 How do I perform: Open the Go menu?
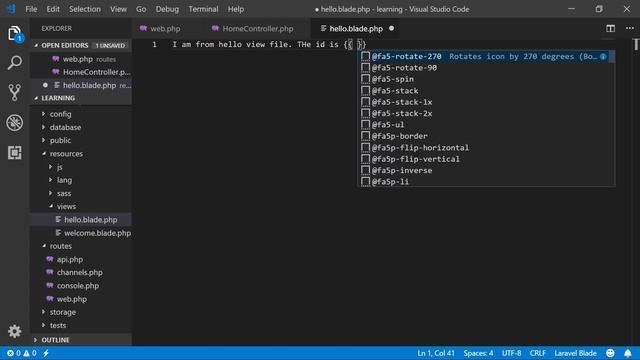[x=141, y=9]
